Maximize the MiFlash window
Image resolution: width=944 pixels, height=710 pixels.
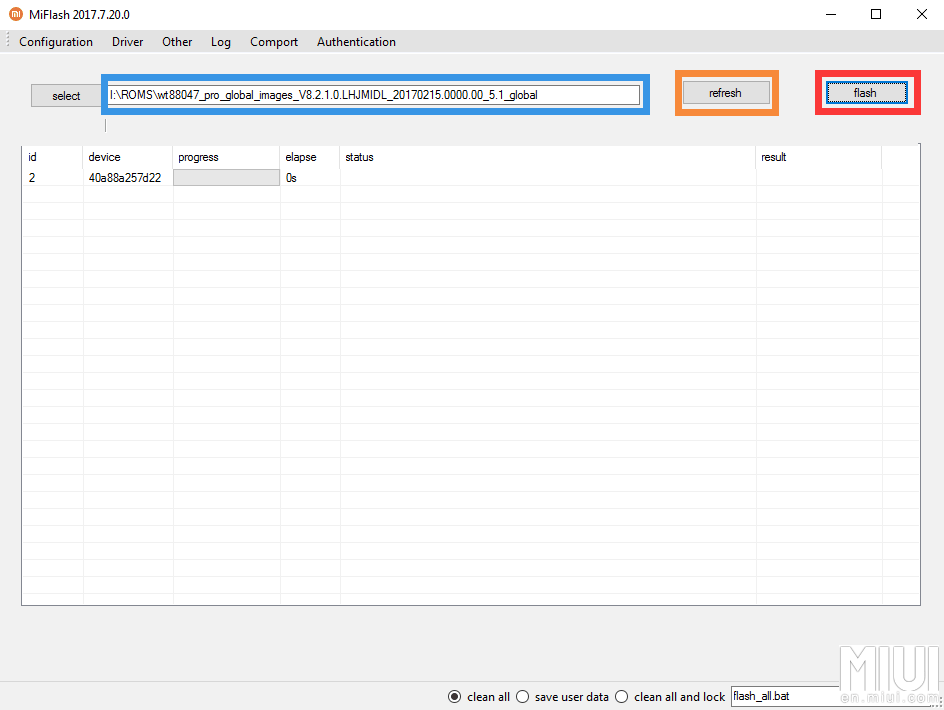(876, 14)
